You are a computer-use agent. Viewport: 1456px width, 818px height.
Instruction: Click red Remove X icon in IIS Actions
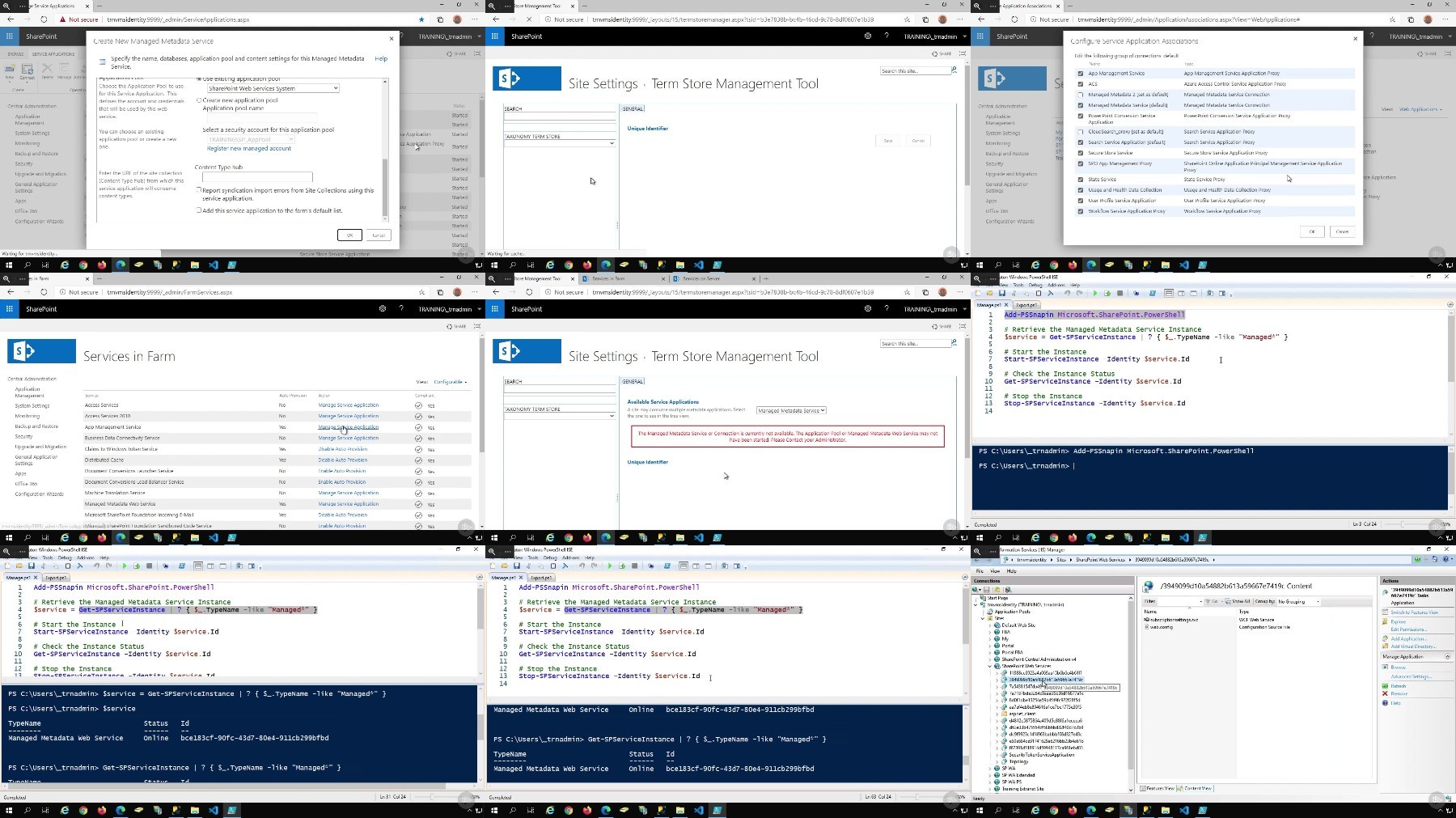1385,693
